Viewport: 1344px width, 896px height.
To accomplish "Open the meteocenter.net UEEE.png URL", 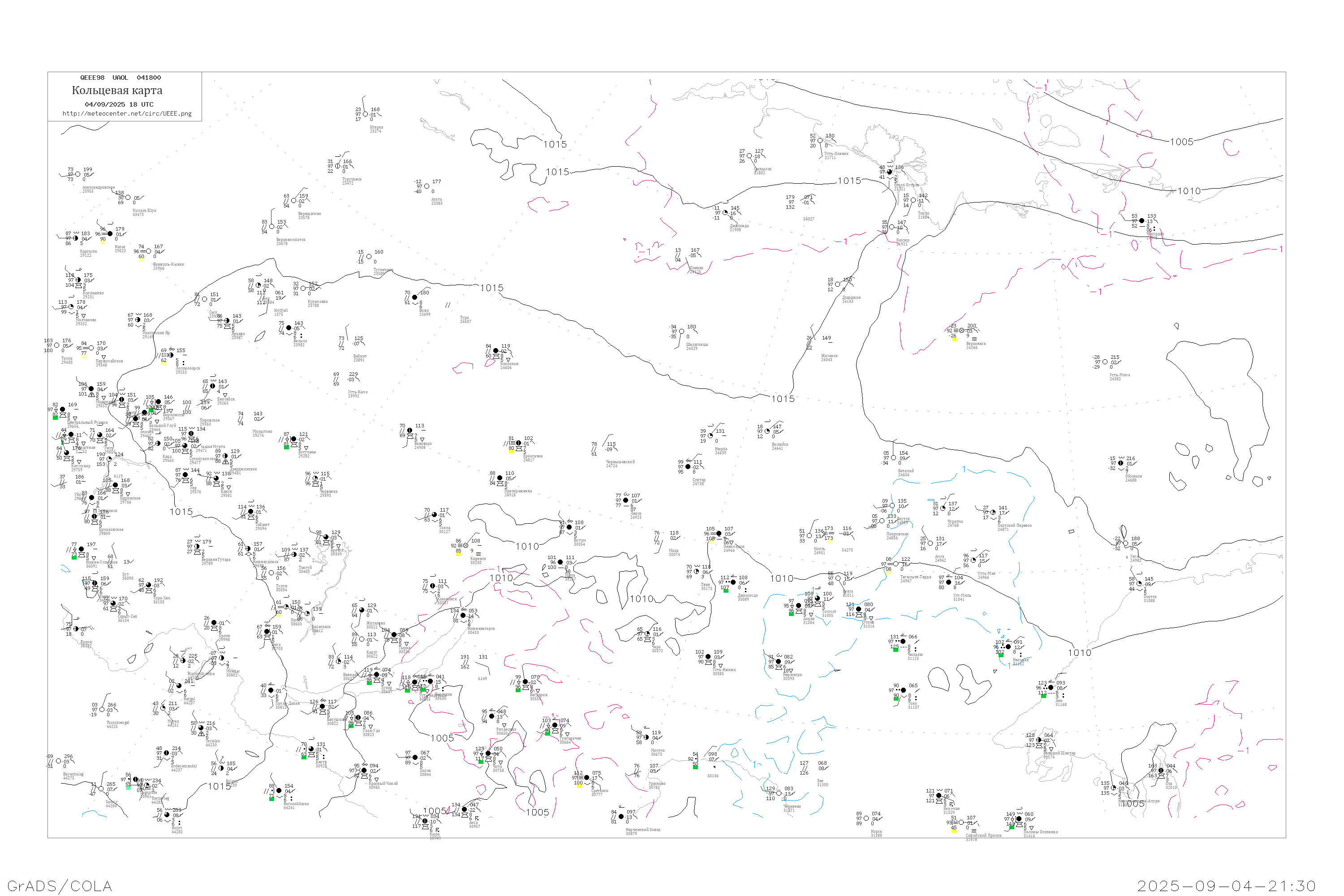I will 127,114.
